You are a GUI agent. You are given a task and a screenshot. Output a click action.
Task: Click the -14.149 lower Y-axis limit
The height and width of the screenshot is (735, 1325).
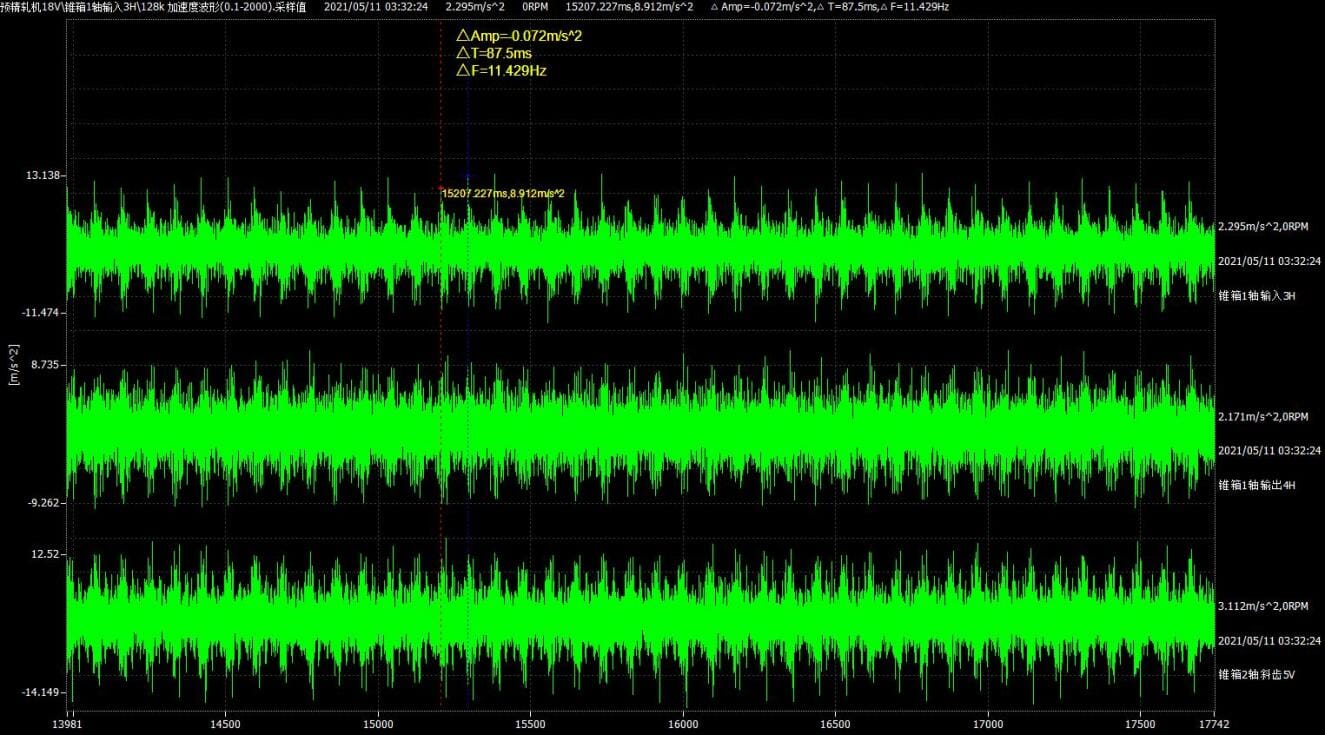point(42,692)
